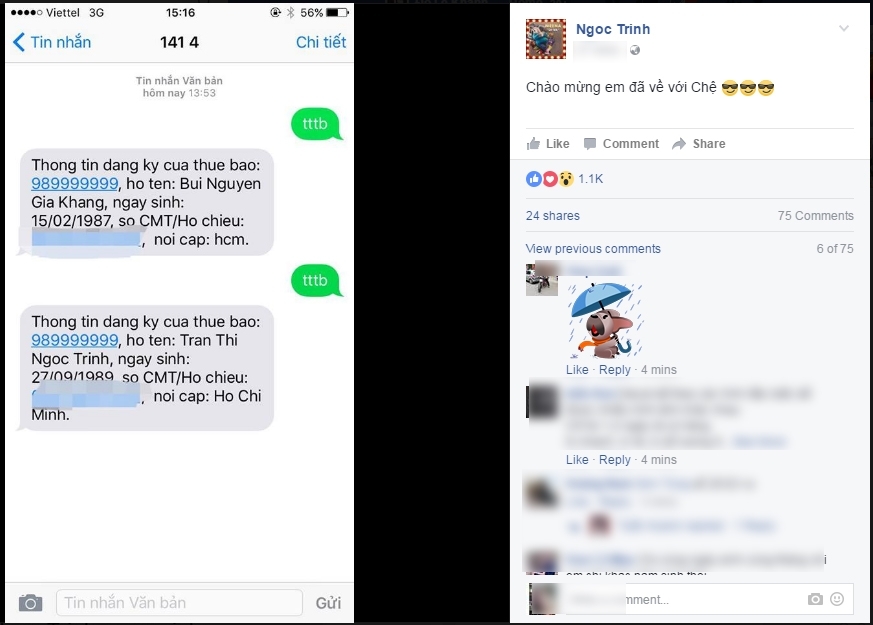
Task: Click into the Tin nhắn Văn bản field
Action: tap(179, 603)
